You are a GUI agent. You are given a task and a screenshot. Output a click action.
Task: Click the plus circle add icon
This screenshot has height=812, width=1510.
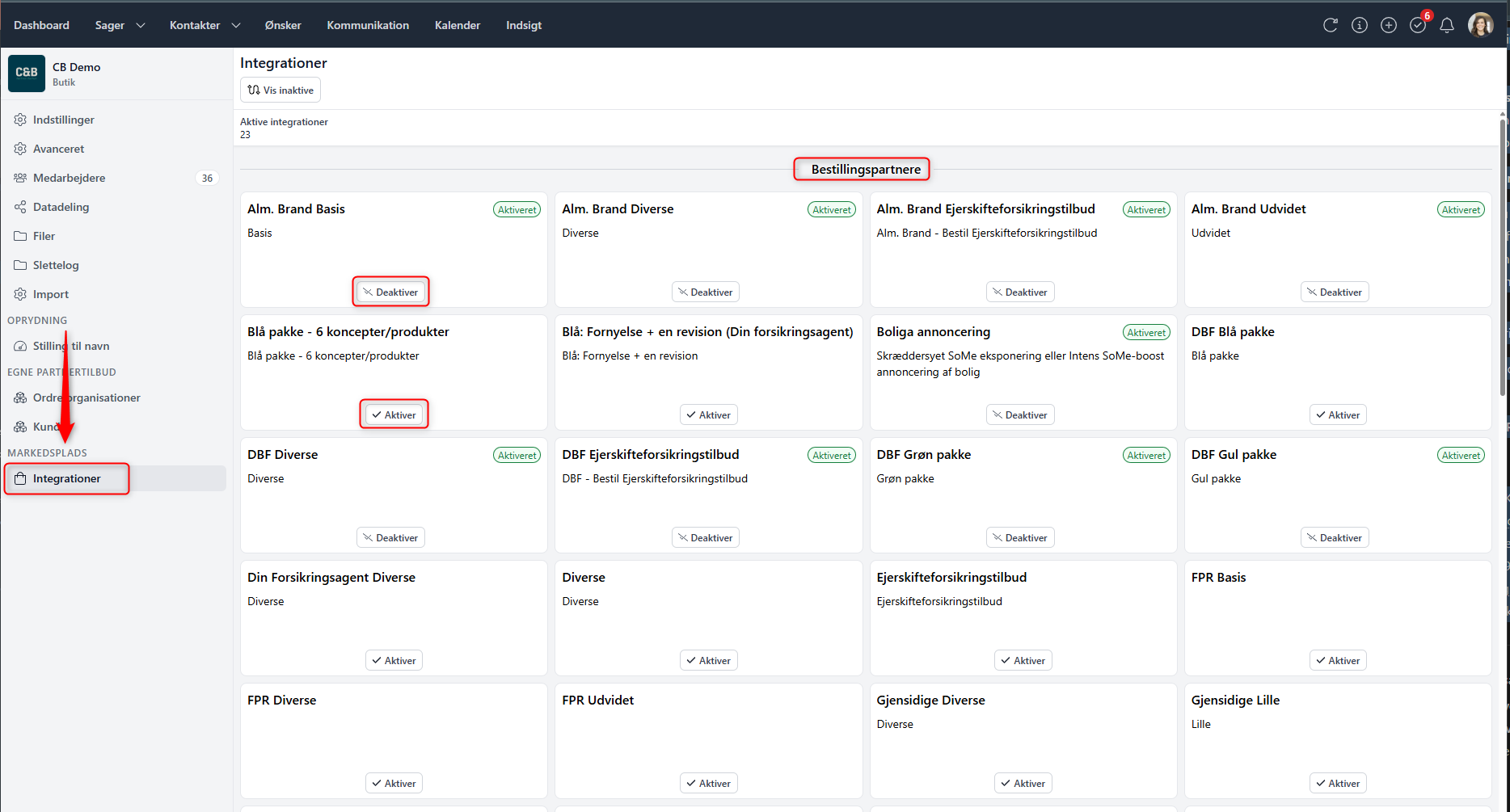tap(1389, 25)
